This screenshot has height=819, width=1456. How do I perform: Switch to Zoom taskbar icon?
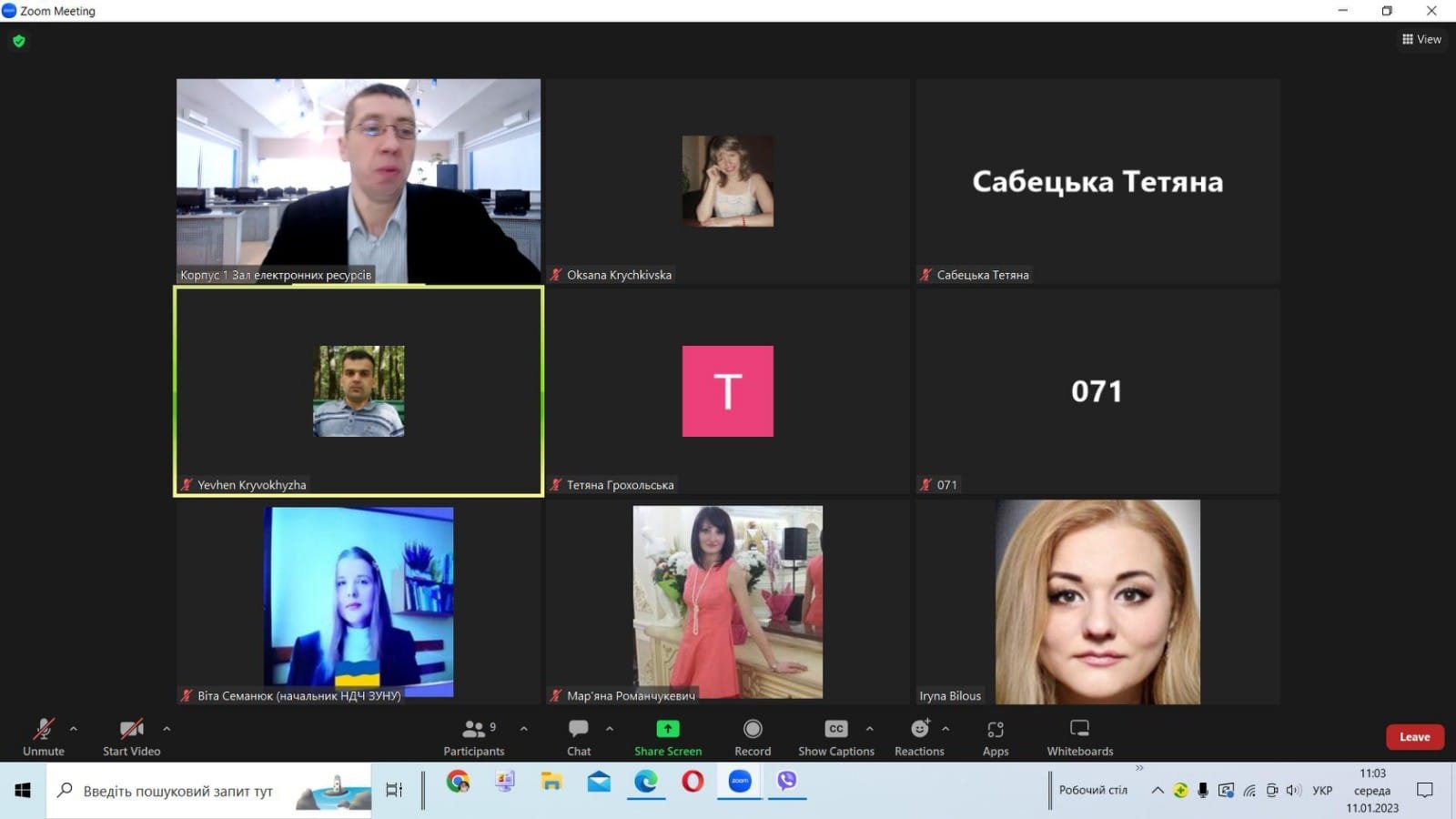[740, 782]
